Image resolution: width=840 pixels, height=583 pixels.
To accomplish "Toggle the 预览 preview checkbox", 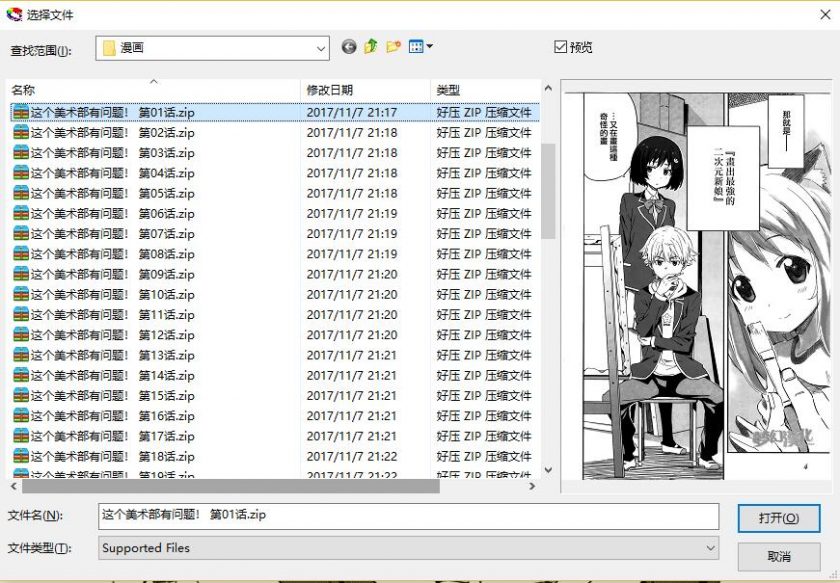I will pyautogui.click(x=560, y=47).
